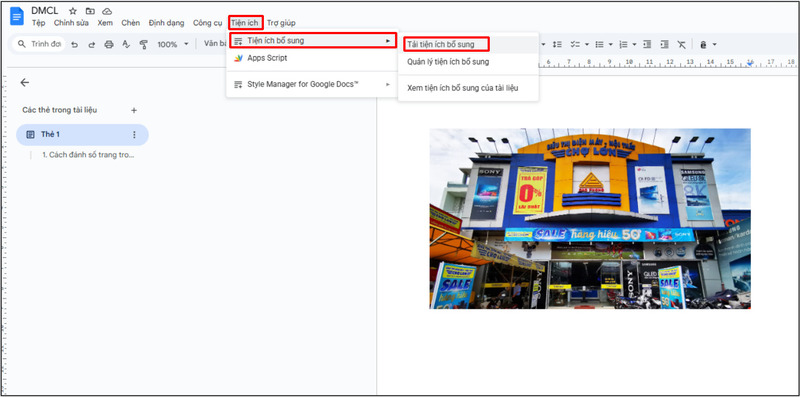
Task: Click the clear formatting icon
Action: click(682, 44)
